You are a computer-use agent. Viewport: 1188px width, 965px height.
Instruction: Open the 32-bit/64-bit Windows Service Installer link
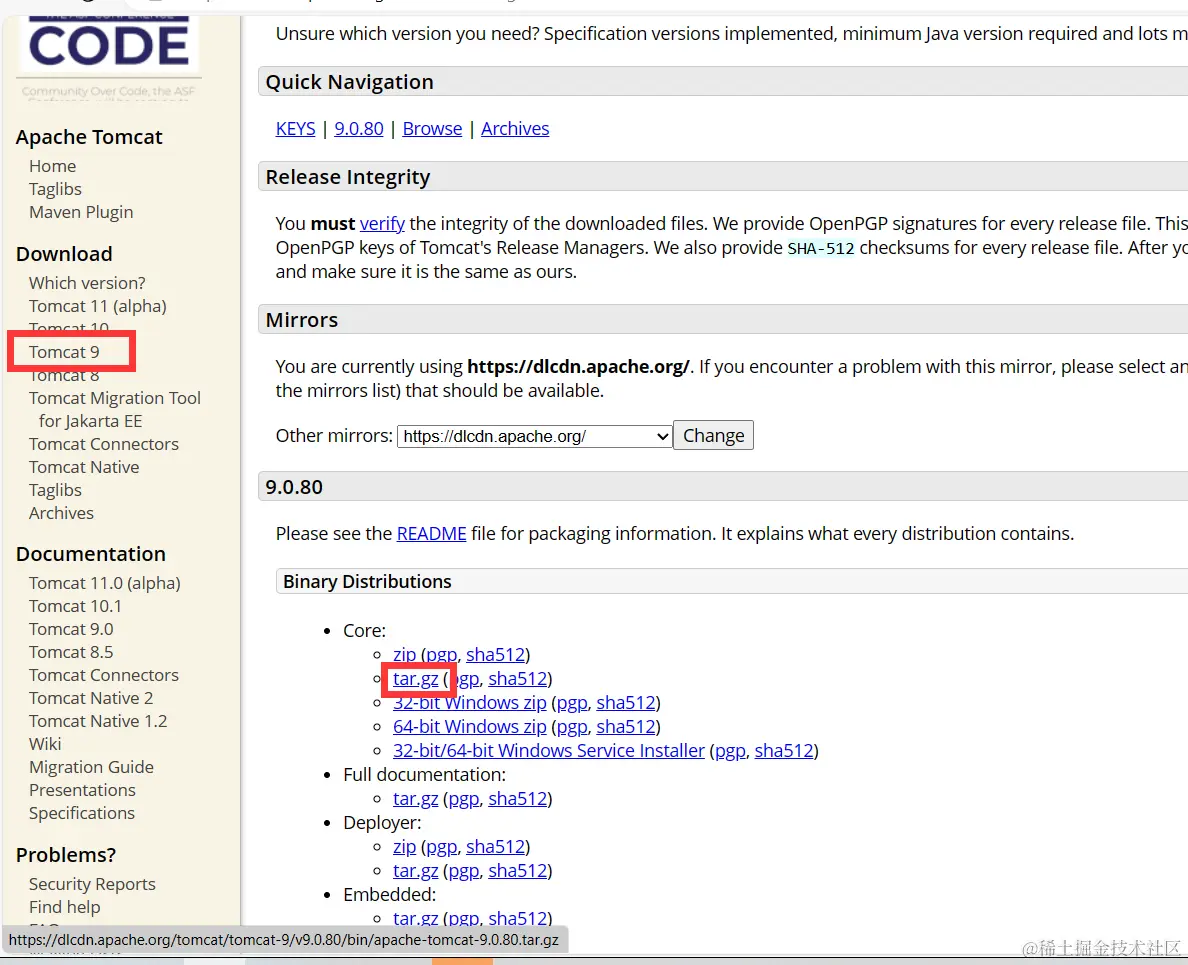[x=548, y=750]
